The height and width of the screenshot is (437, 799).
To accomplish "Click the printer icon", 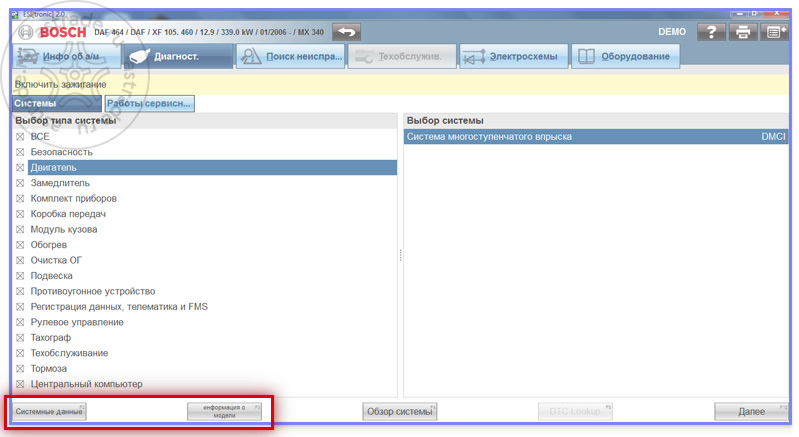I will point(743,32).
